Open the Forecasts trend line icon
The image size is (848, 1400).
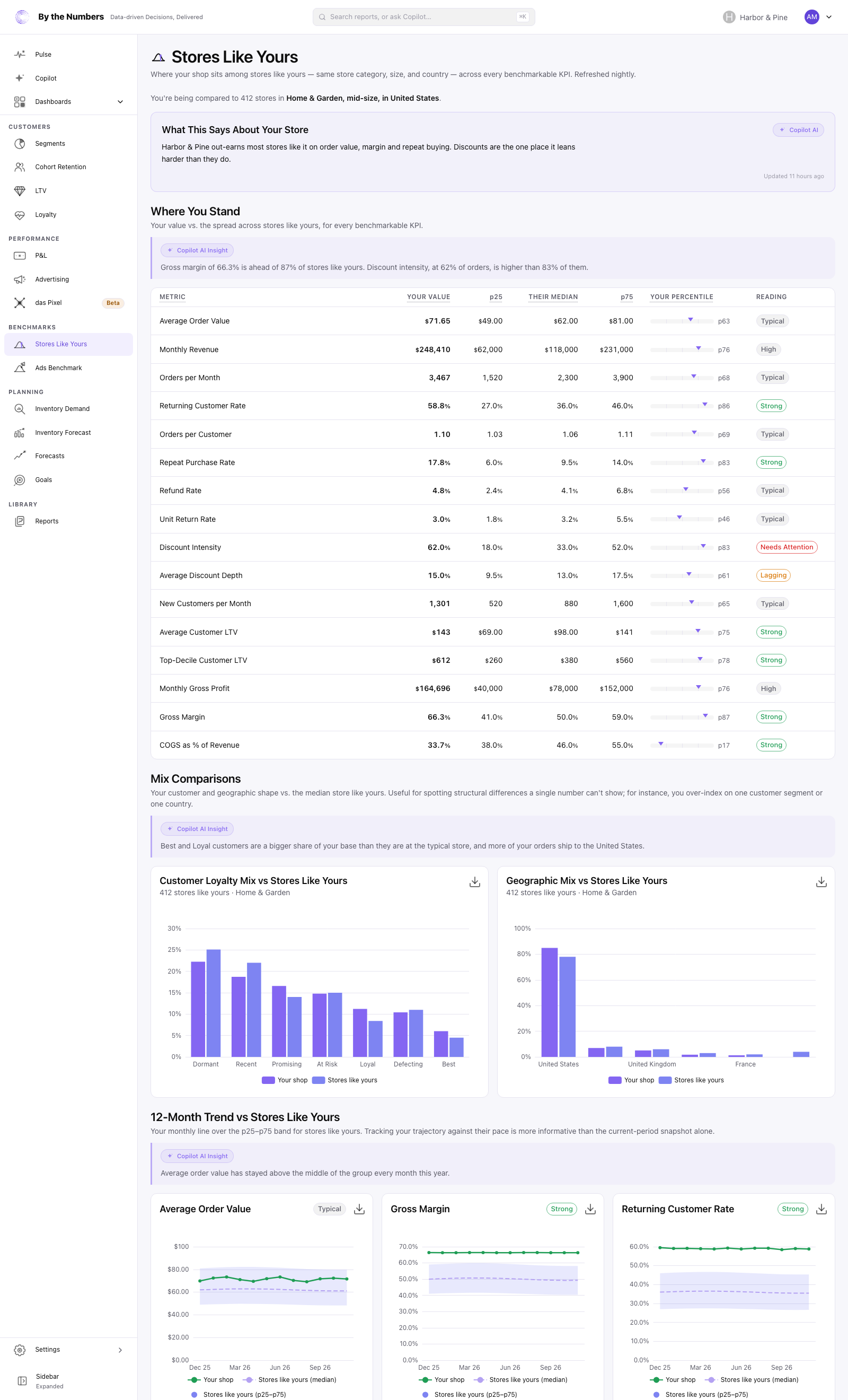pyautogui.click(x=20, y=456)
